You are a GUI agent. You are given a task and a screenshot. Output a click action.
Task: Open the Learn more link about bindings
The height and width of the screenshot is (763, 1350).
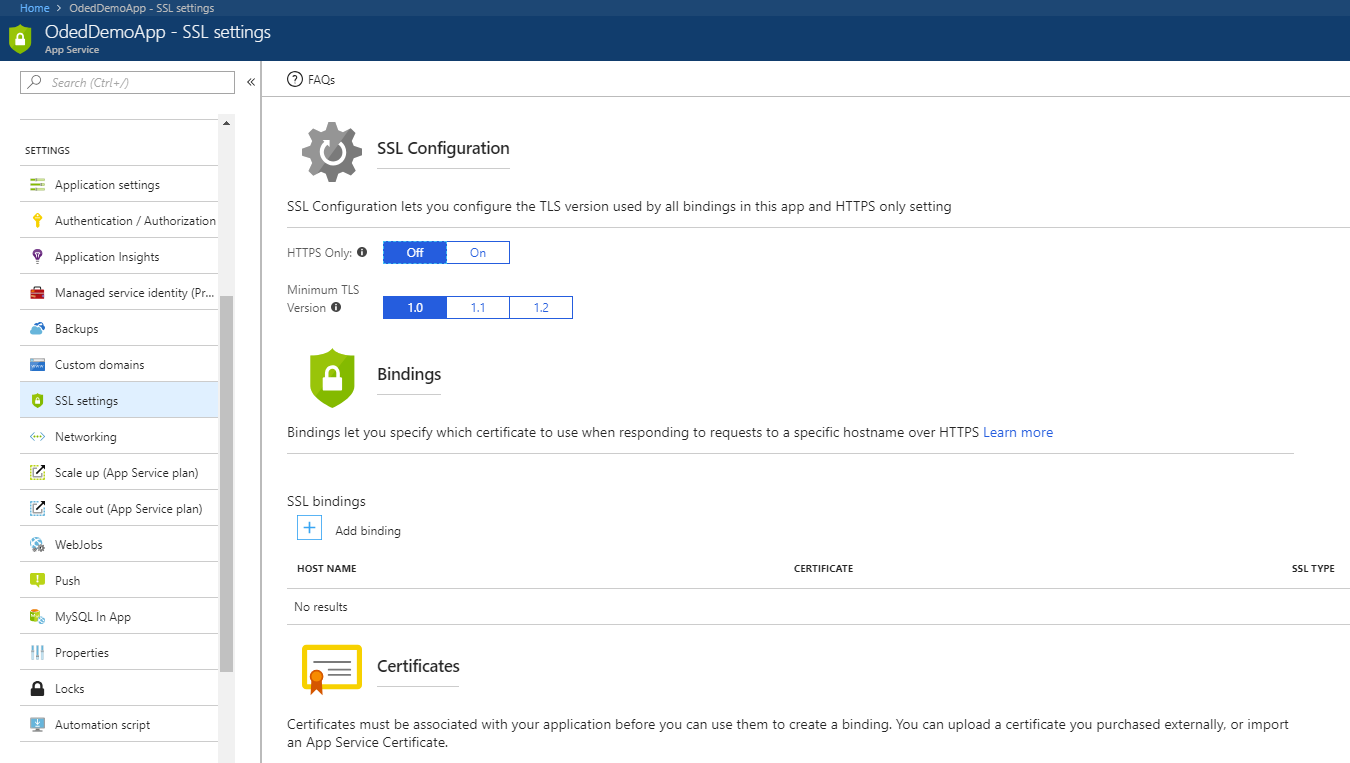click(1018, 433)
